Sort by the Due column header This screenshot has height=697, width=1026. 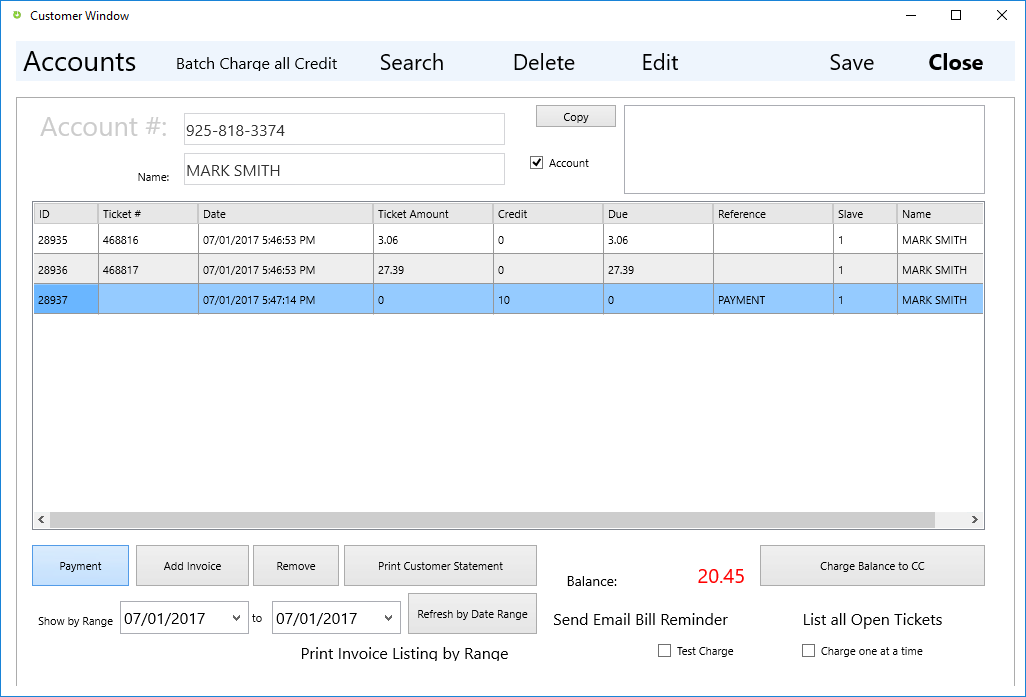[x=658, y=214]
